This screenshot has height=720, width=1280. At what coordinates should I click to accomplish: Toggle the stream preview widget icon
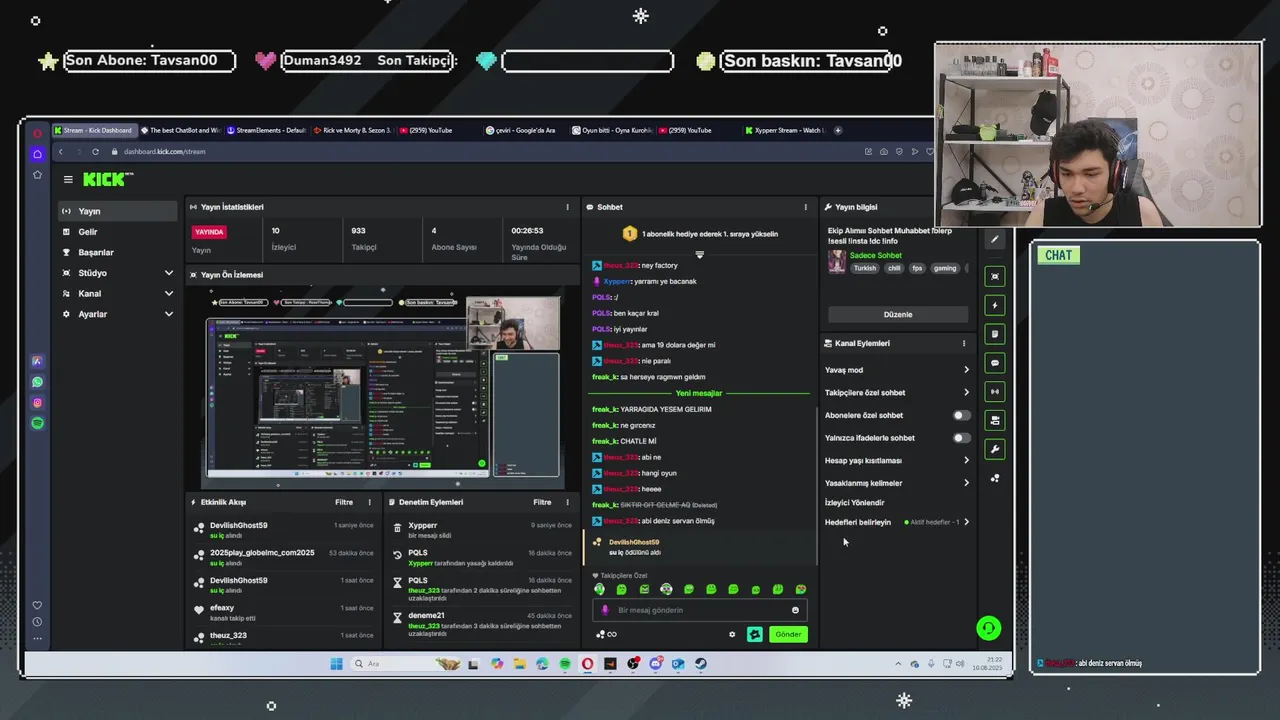994,276
